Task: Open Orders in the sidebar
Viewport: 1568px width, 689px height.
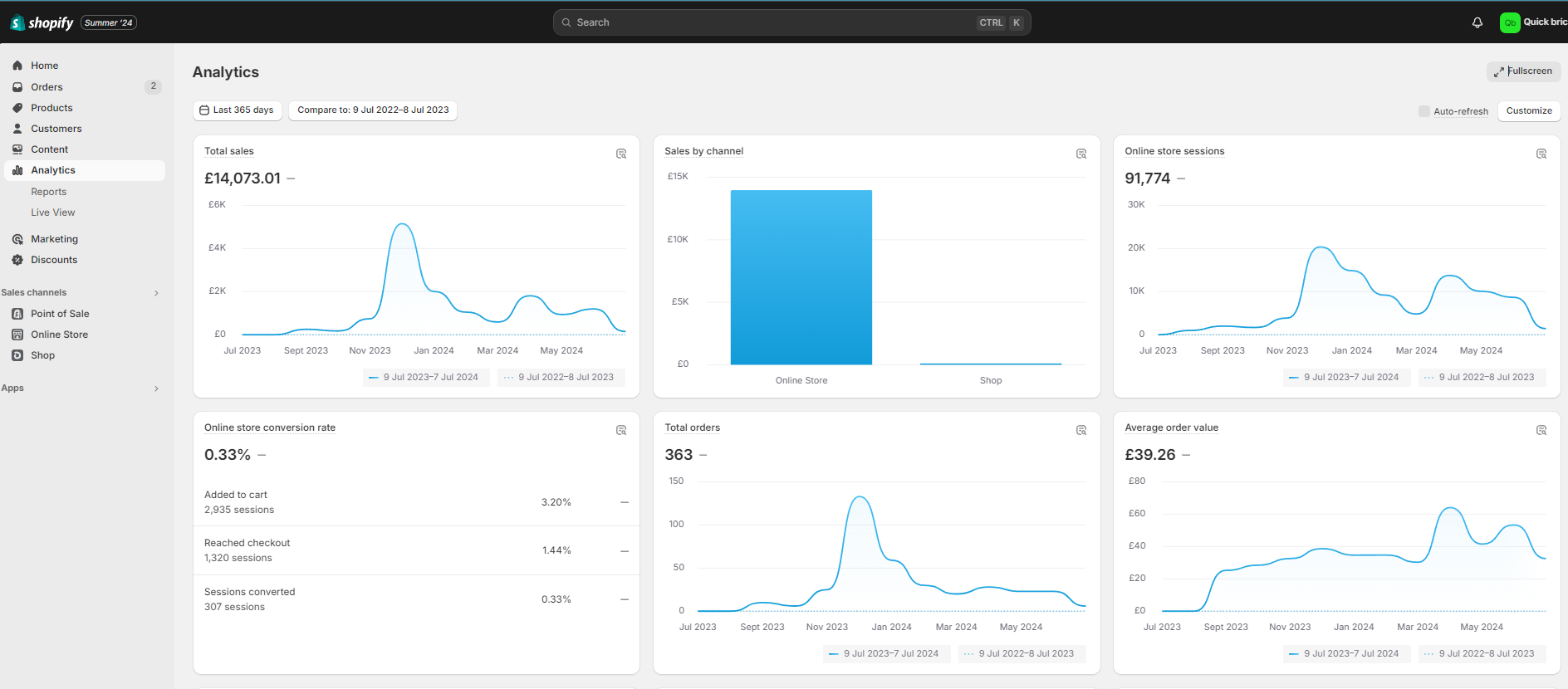Action: click(47, 87)
